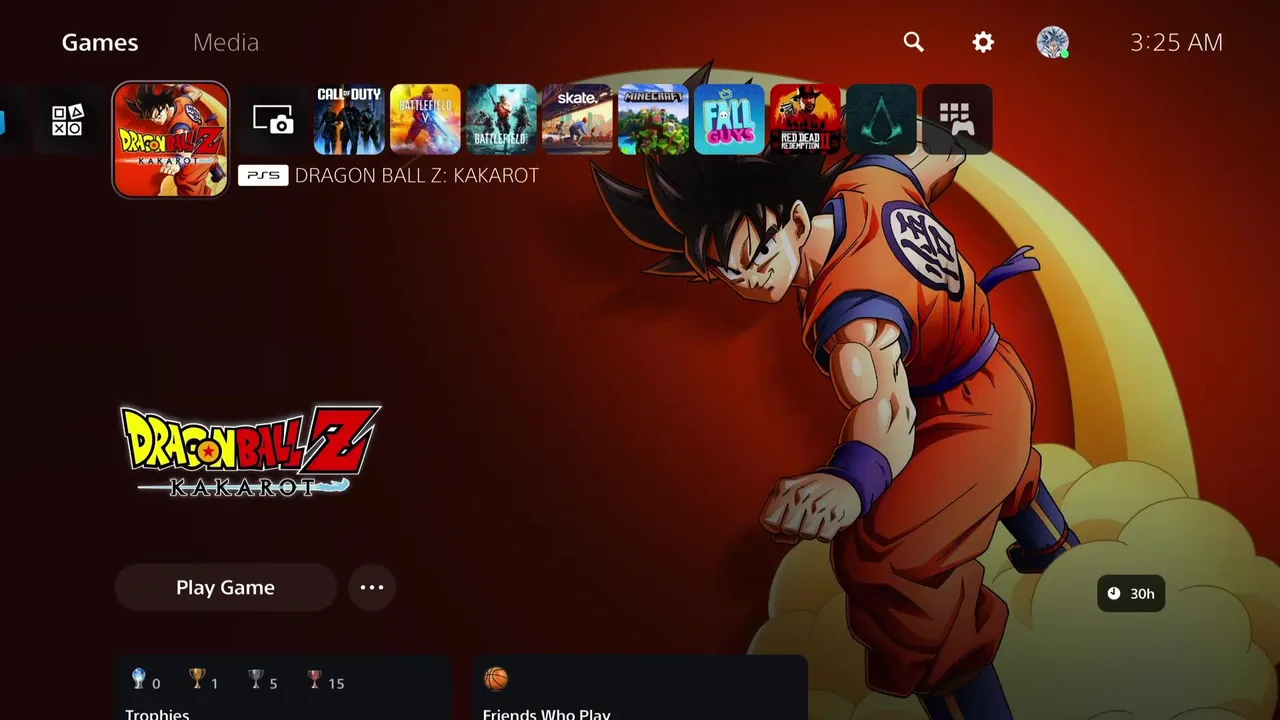Image resolution: width=1280 pixels, height=720 pixels.
Task: Select the Battlefield V game icon
Action: pyautogui.click(x=425, y=120)
